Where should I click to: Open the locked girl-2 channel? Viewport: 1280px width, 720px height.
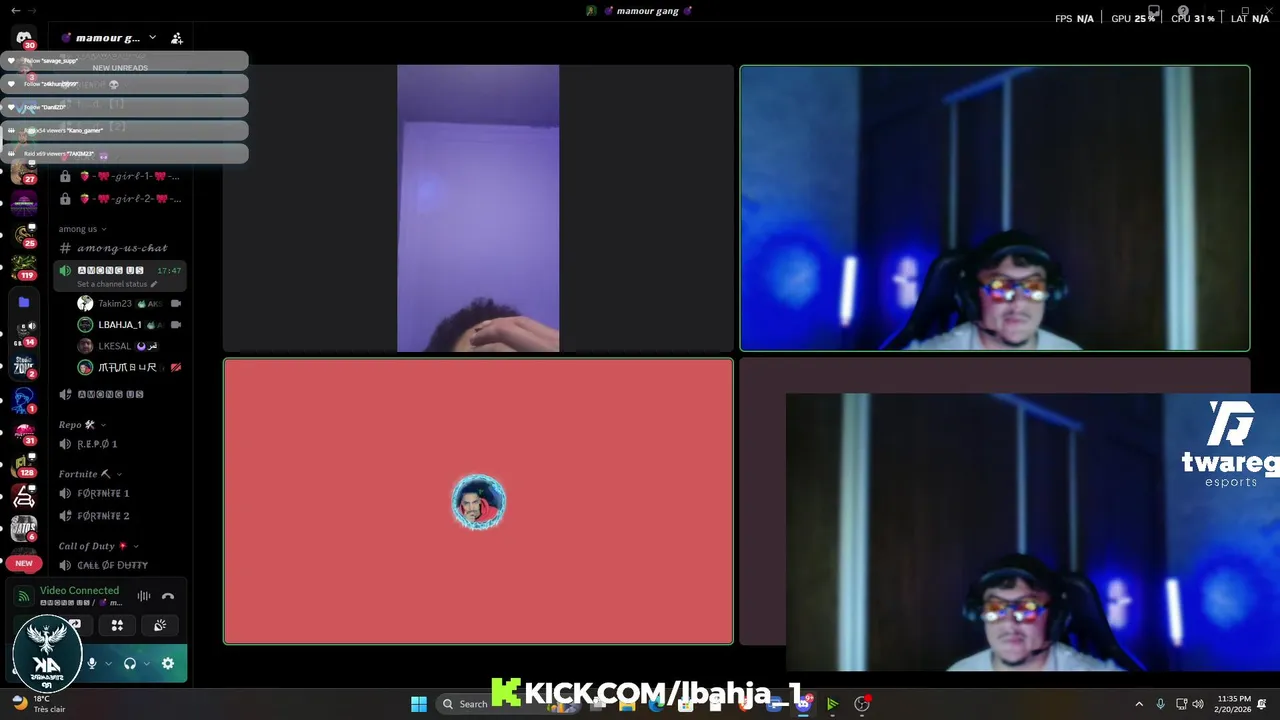(x=121, y=199)
